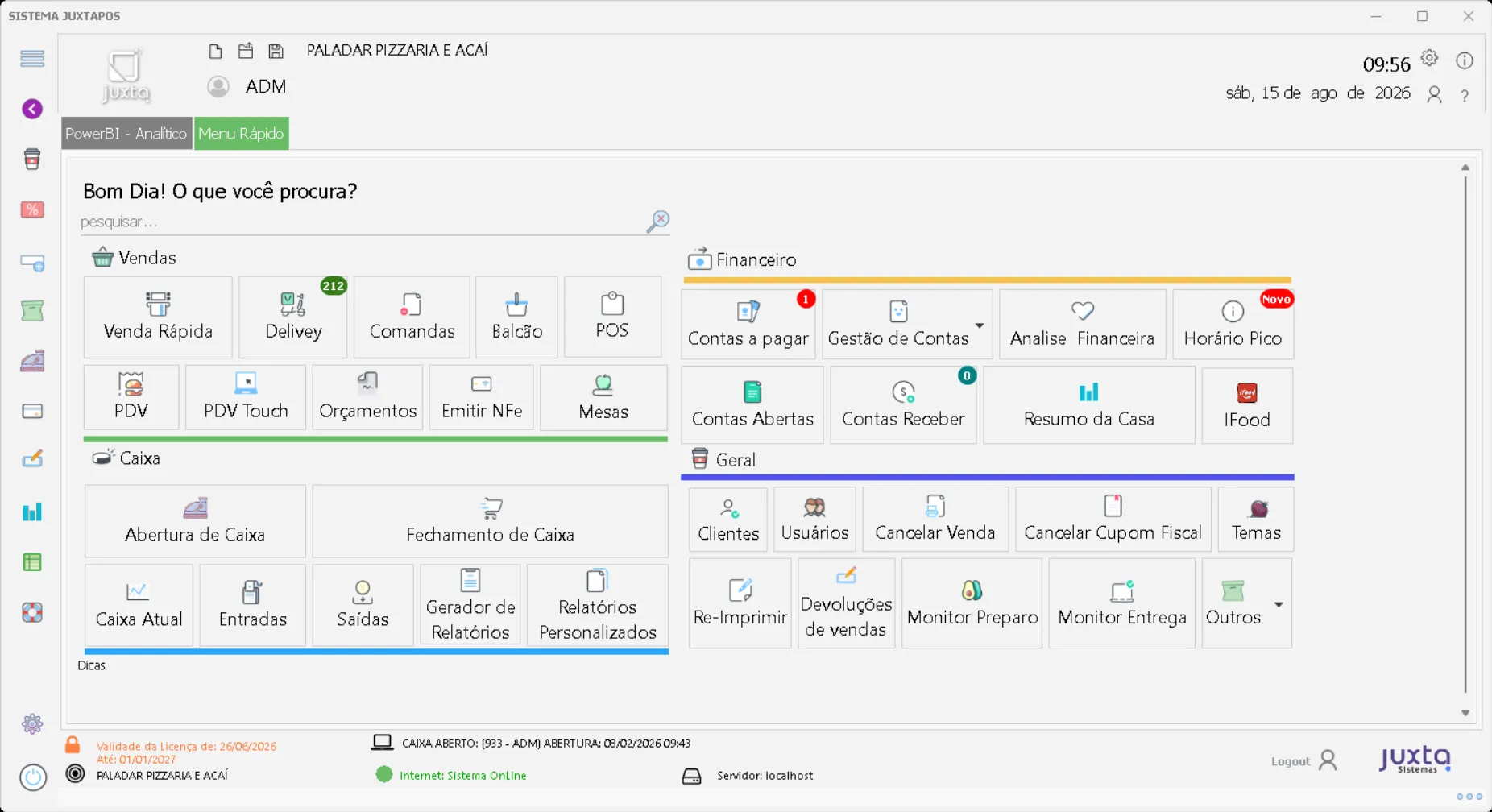The width and height of the screenshot is (1492, 812).
Task: Open the green spreadsheet icon in sidebar
Action: [32, 562]
